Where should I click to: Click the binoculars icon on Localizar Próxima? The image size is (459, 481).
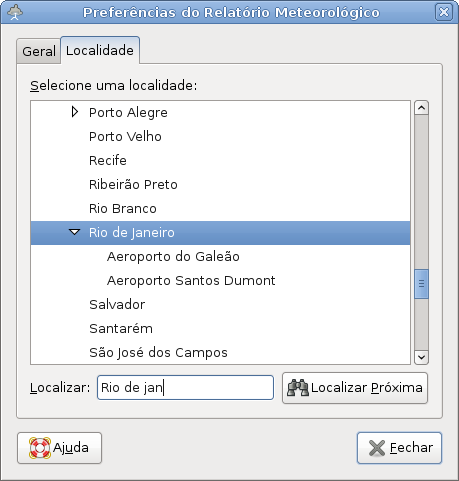coord(298,388)
